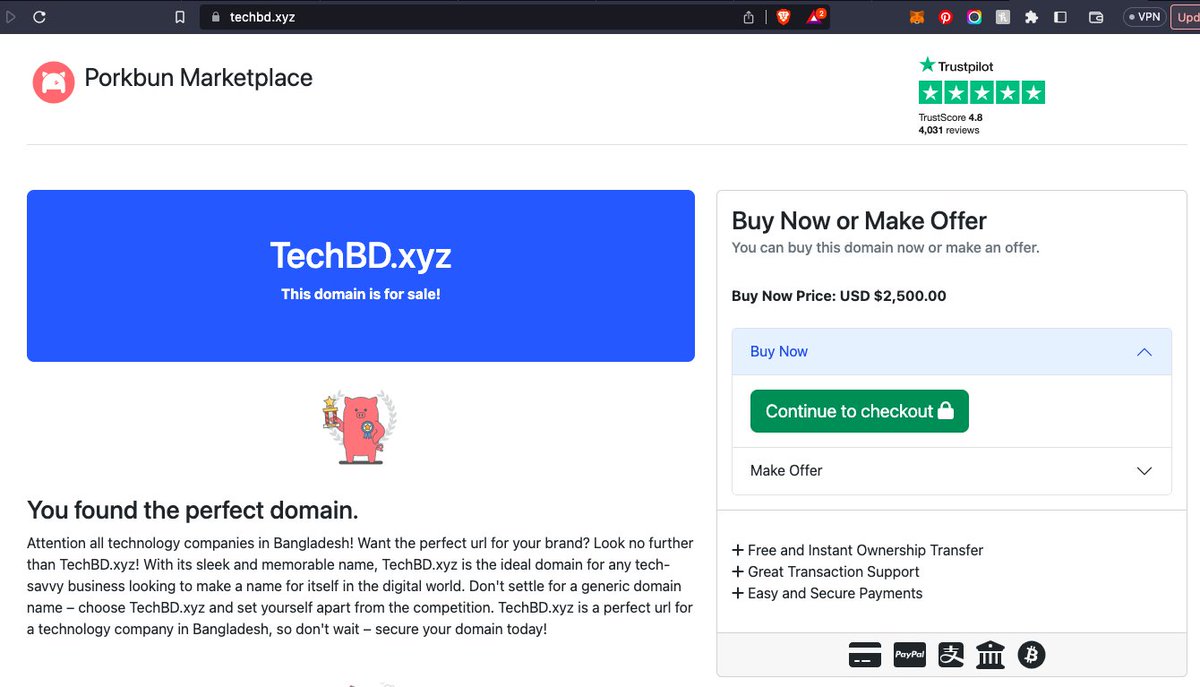
Task: Click the PayPal payment icon
Action: point(909,655)
